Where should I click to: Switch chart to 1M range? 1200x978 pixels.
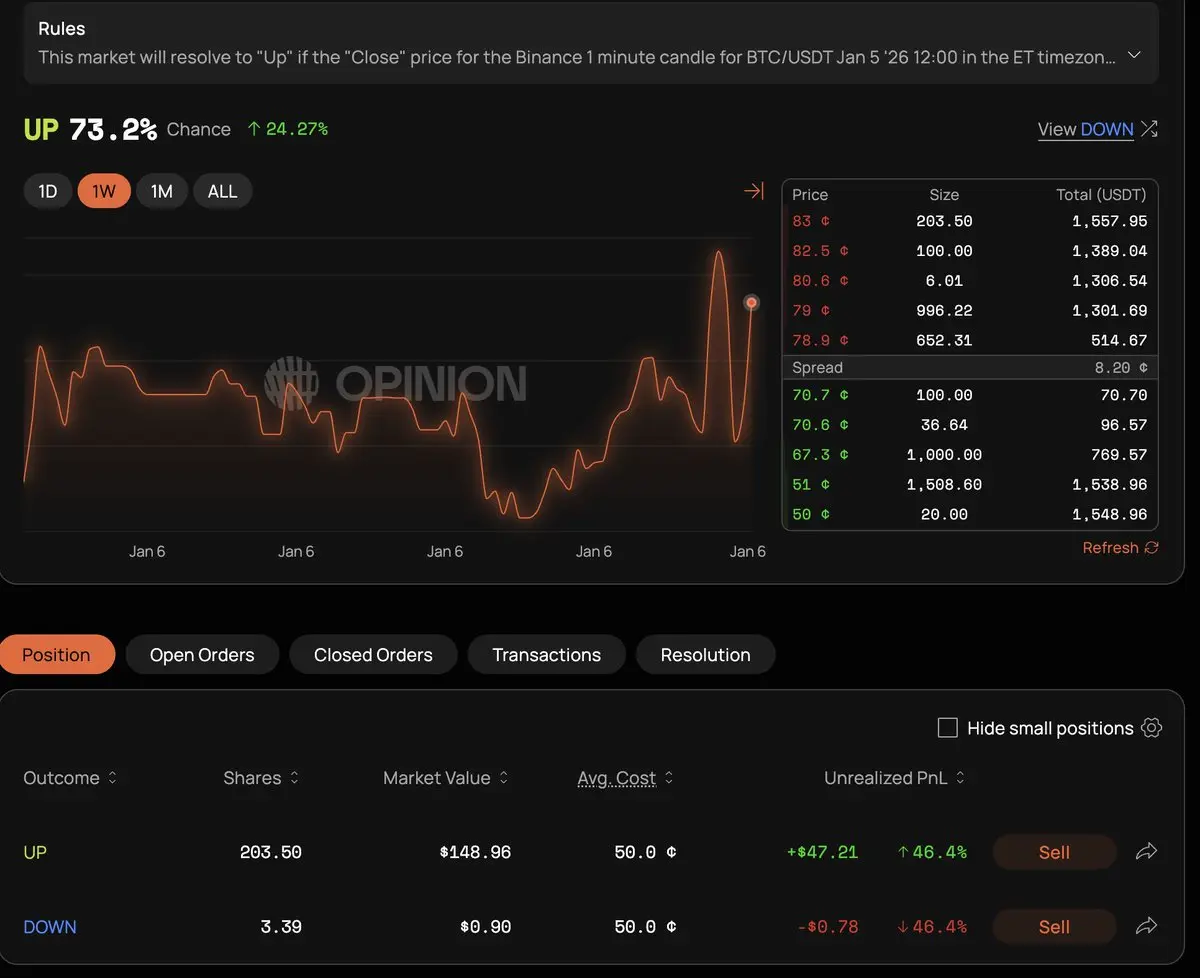pos(162,191)
